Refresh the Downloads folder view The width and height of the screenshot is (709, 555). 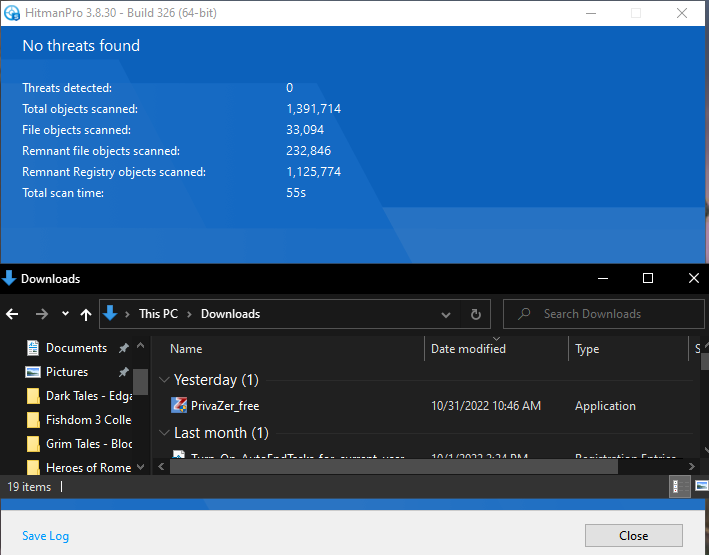tap(476, 314)
